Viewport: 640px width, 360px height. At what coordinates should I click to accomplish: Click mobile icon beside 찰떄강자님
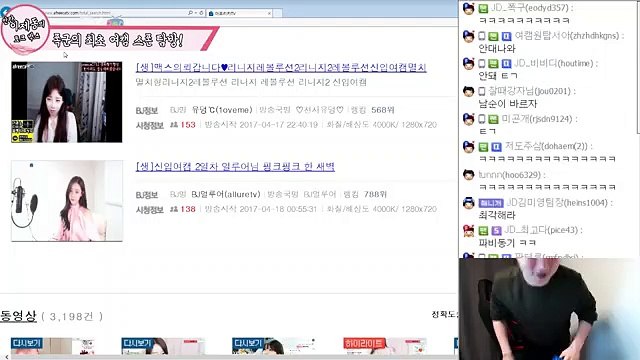point(482,91)
